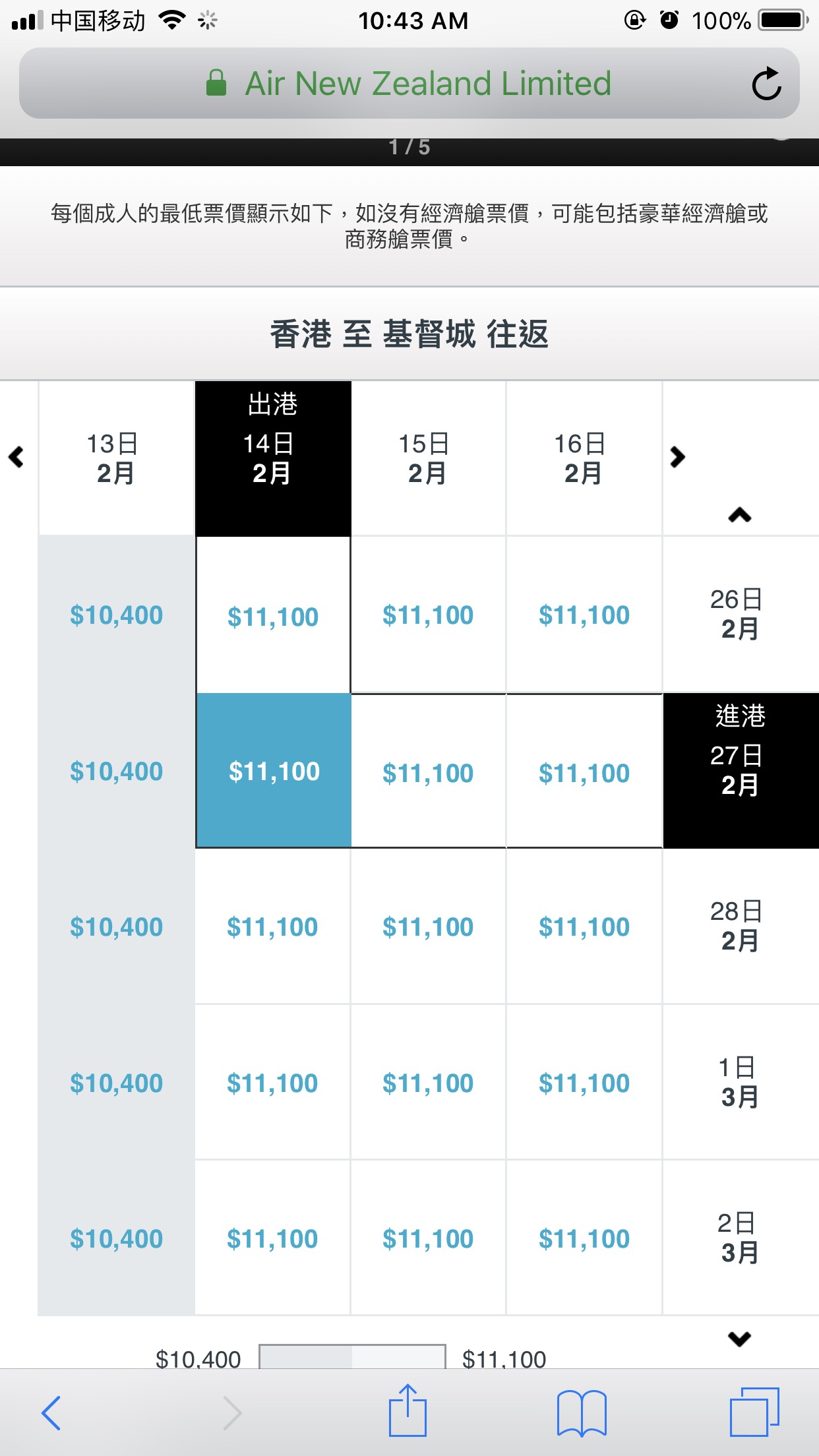
Task: Open the Safari share sheet icon
Action: (408, 1411)
